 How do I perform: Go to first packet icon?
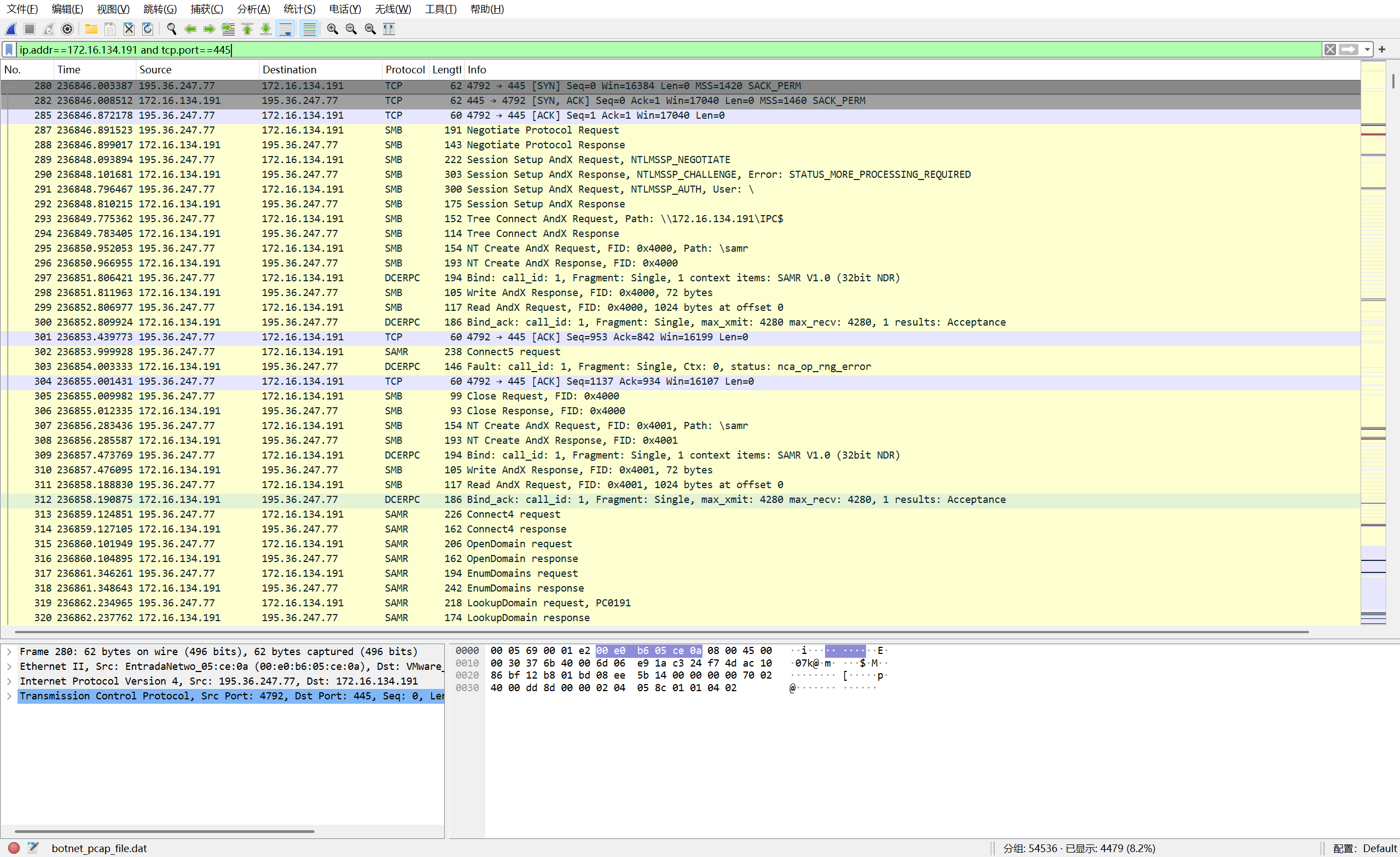tap(247, 29)
